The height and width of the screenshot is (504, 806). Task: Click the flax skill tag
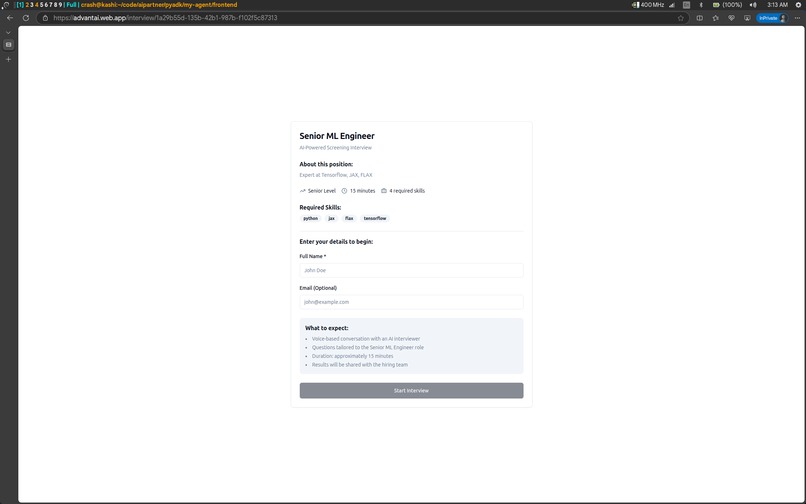pyautogui.click(x=349, y=219)
